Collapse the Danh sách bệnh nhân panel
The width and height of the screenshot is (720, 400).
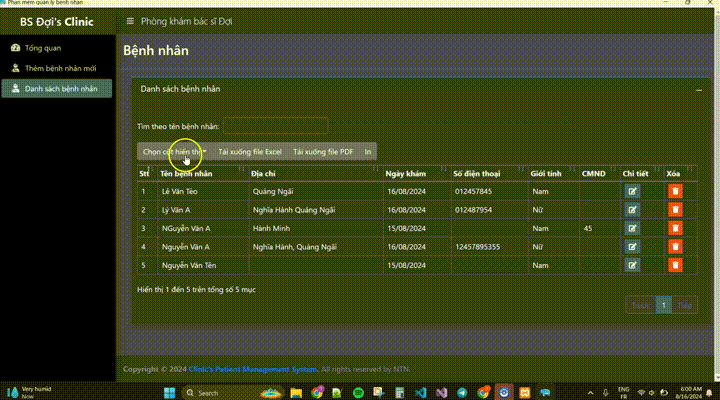point(698,90)
